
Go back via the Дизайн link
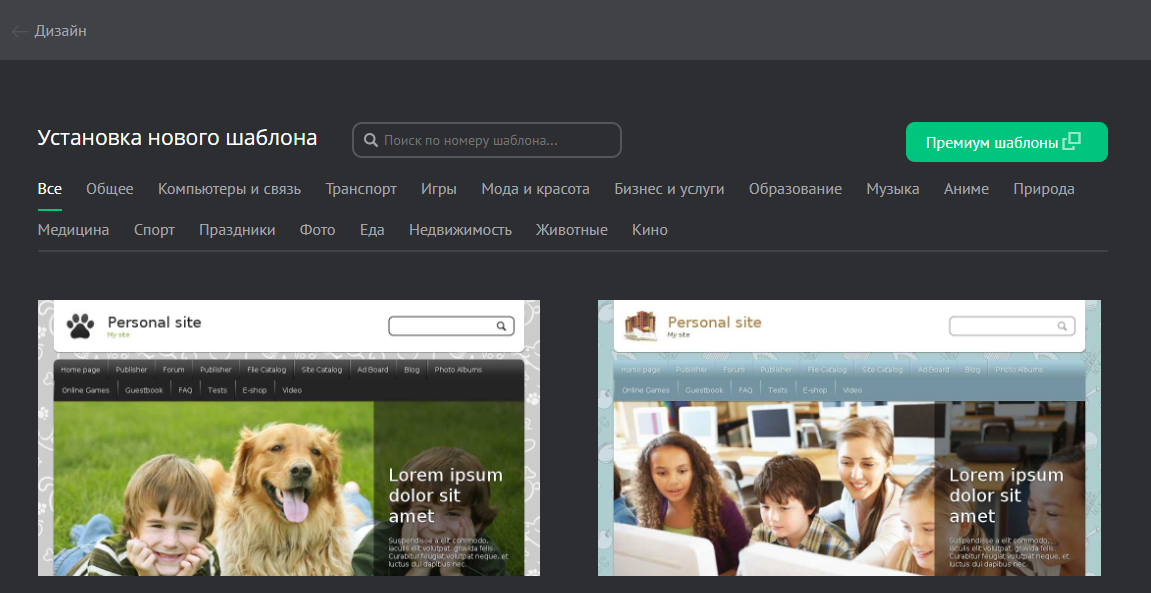pyautogui.click(x=61, y=31)
